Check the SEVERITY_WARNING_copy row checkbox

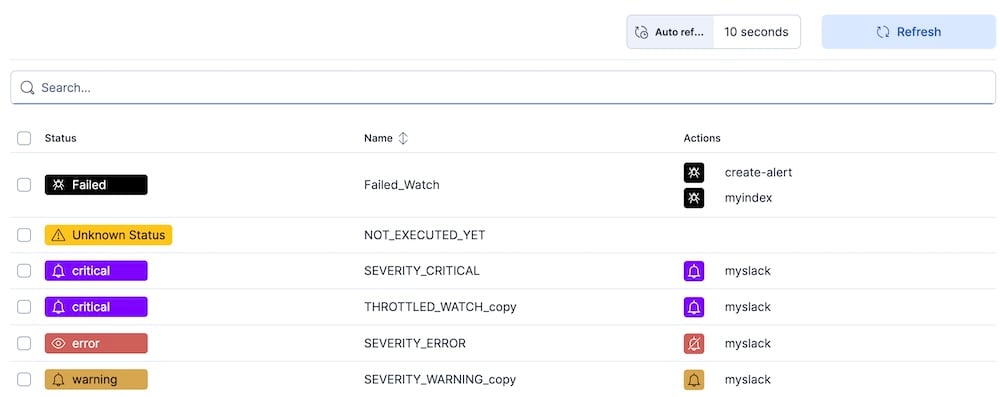pos(24,380)
